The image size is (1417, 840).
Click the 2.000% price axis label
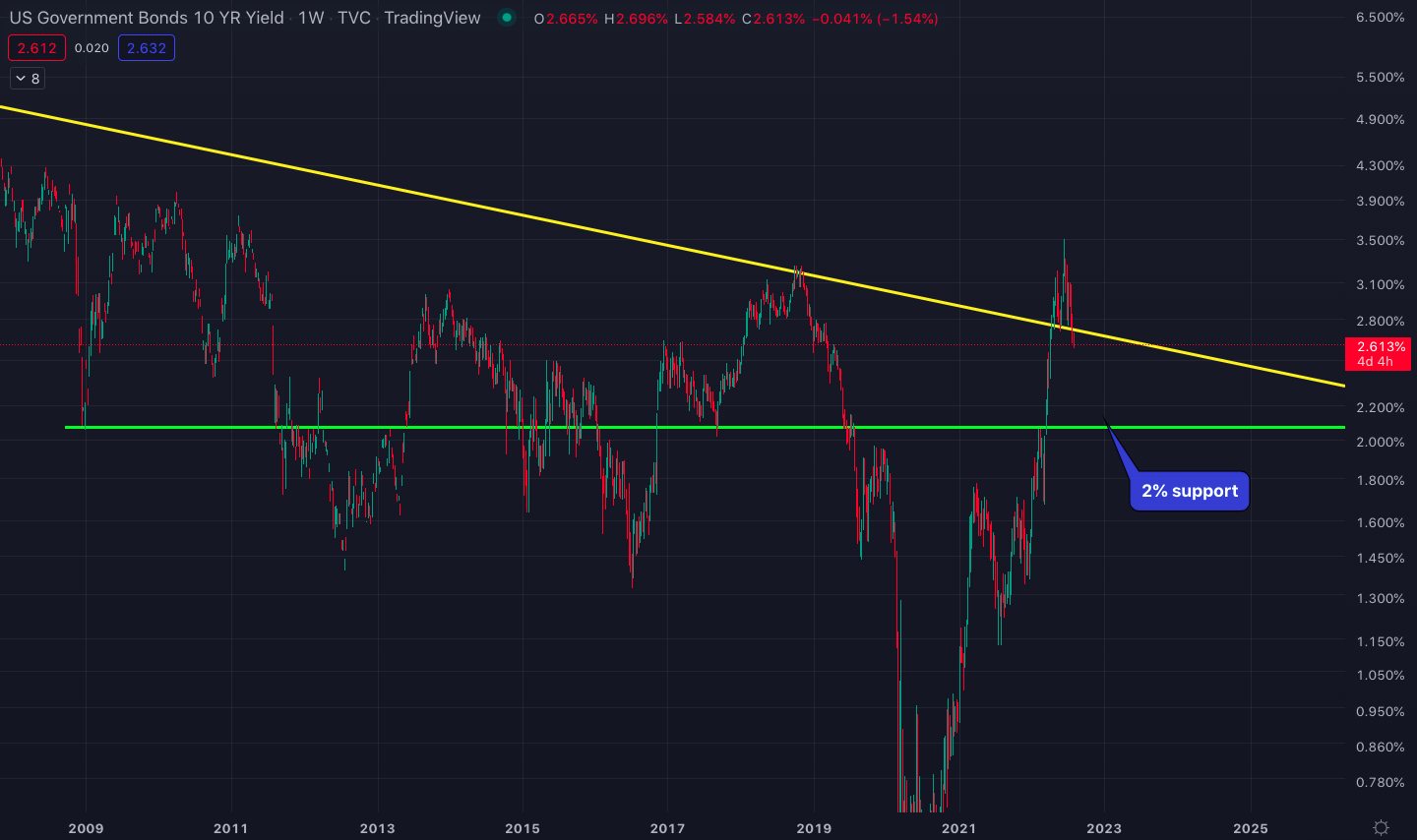pos(1381,442)
